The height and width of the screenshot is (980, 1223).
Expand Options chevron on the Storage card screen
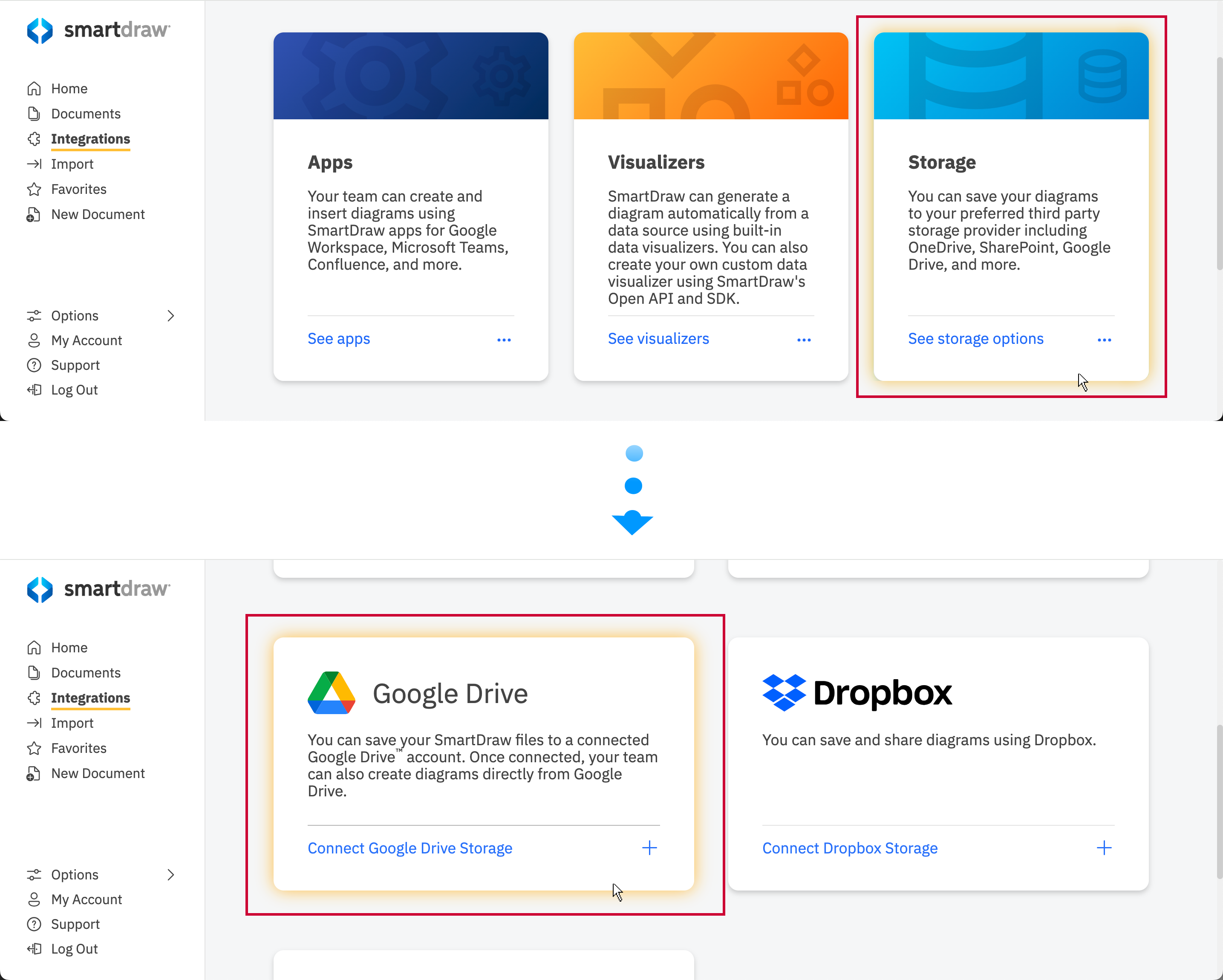[x=171, y=315]
